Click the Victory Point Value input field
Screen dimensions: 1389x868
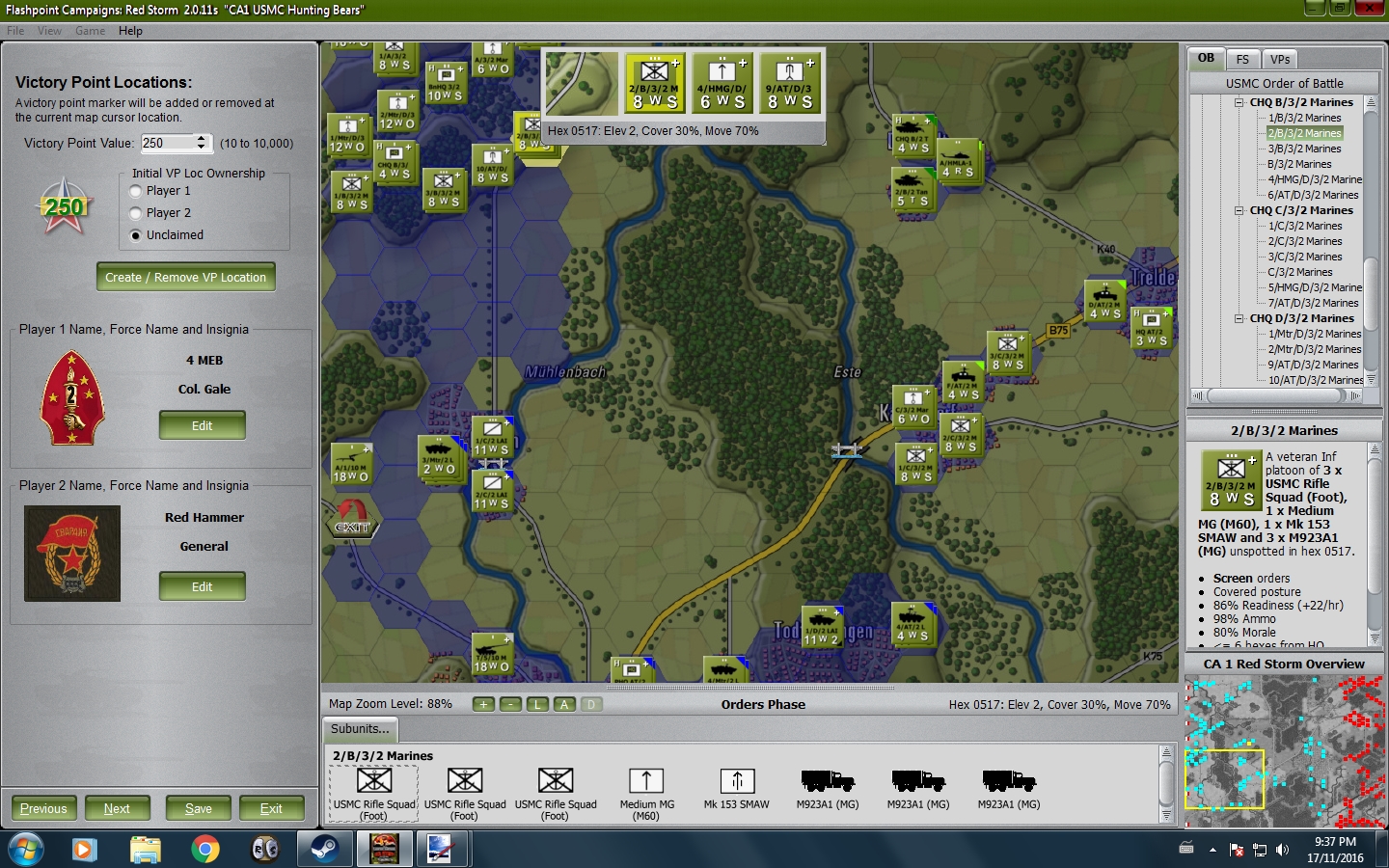167,143
